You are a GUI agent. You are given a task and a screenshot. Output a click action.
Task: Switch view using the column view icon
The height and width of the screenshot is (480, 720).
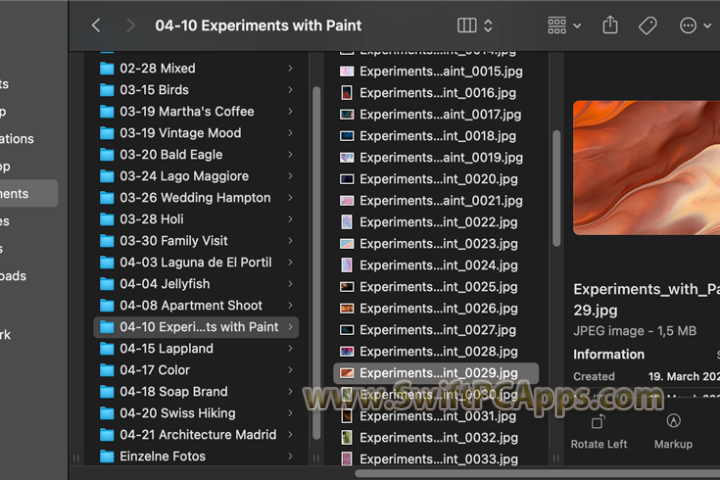point(467,25)
